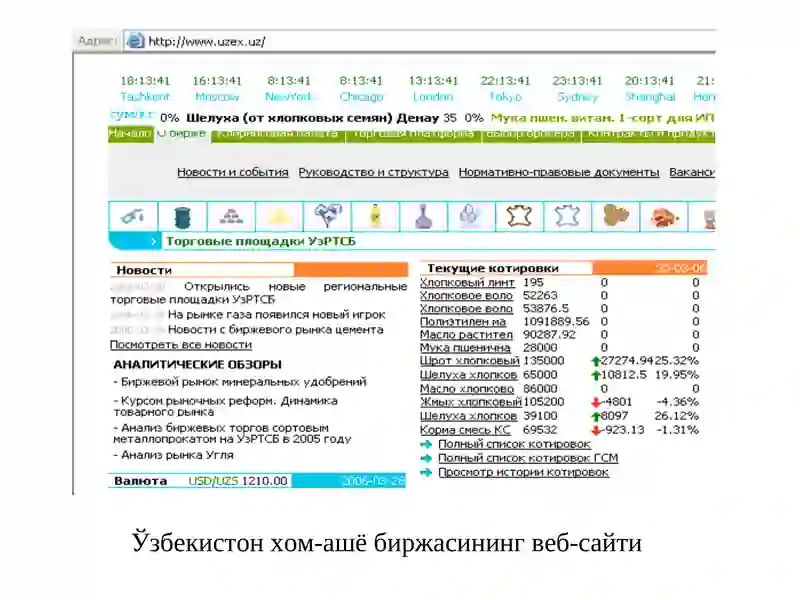Click the Tashkent clock 18:13:41

(x=145, y=81)
